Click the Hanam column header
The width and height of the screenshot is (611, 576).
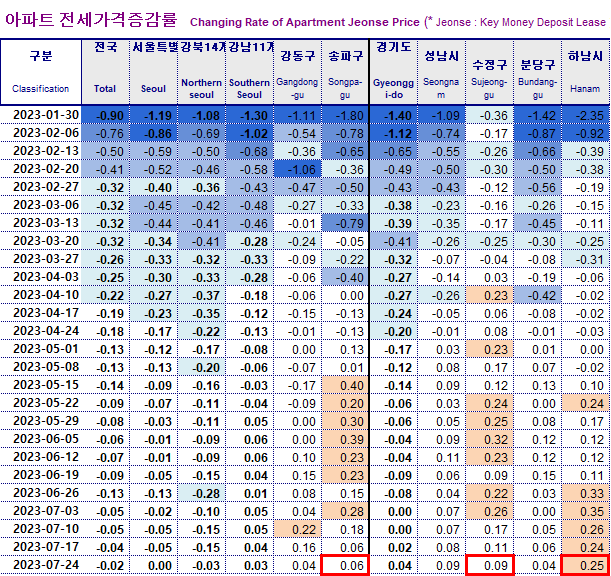point(586,72)
